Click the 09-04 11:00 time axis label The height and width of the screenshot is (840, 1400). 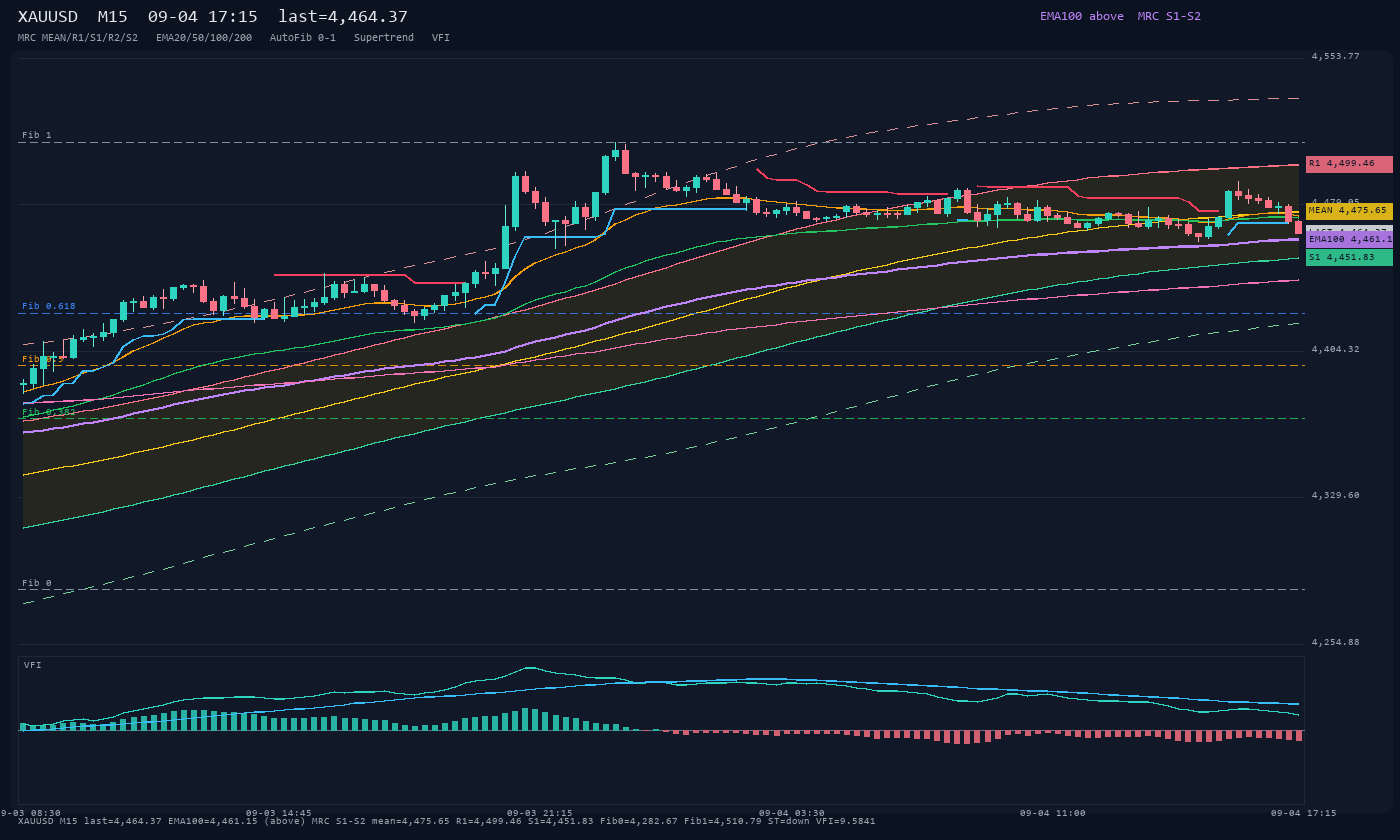tap(1053, 813)
